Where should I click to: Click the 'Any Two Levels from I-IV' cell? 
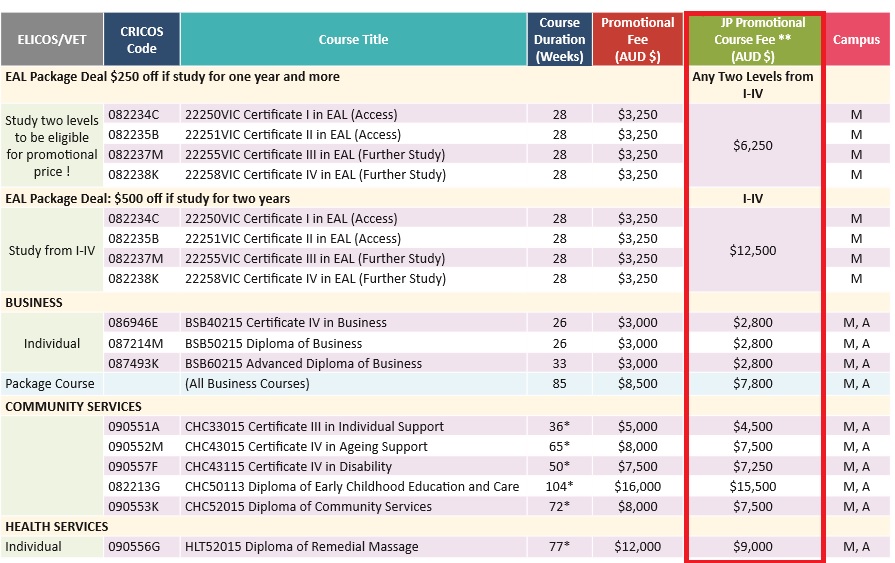753,85
